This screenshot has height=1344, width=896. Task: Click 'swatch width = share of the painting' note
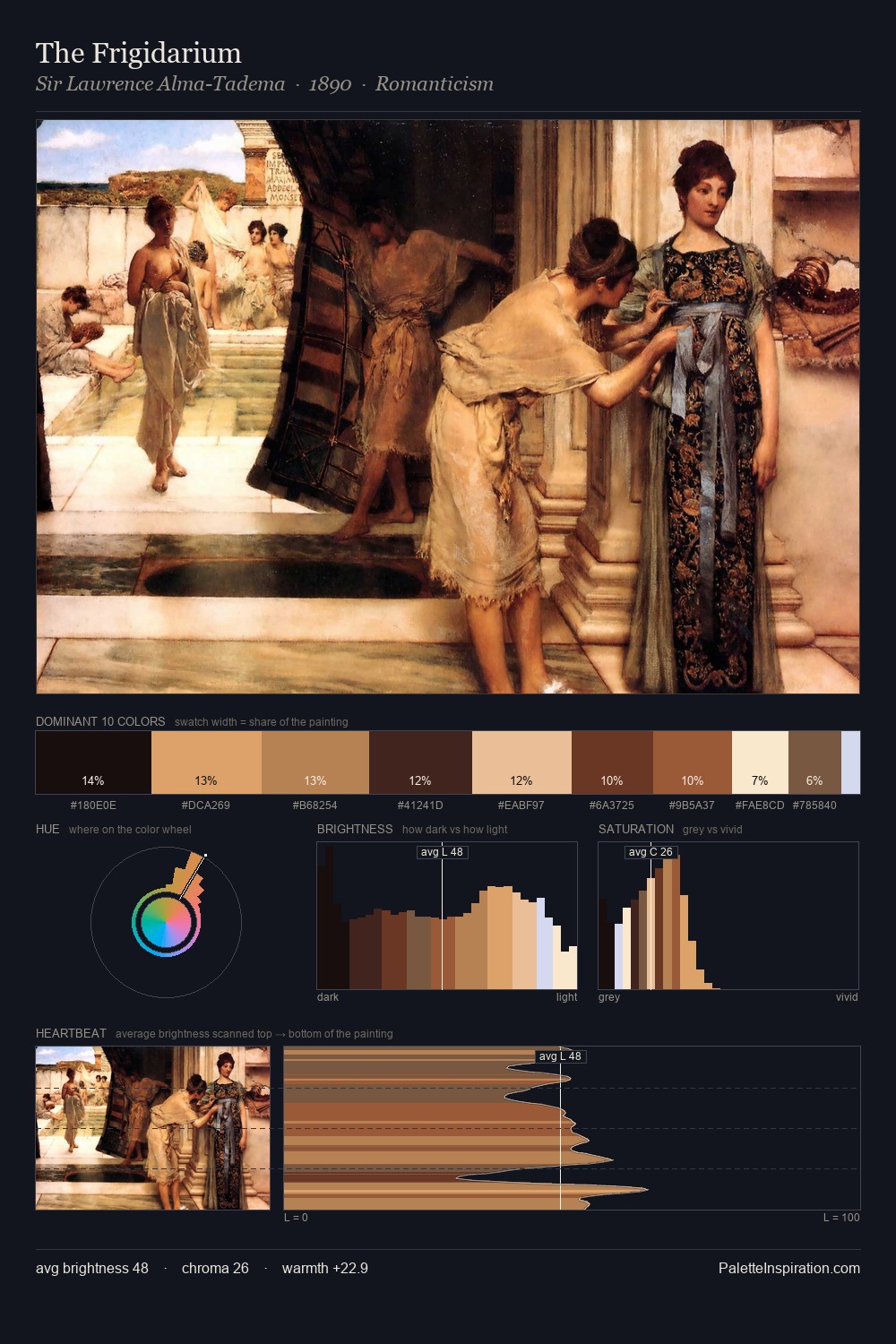pos(262,722)
